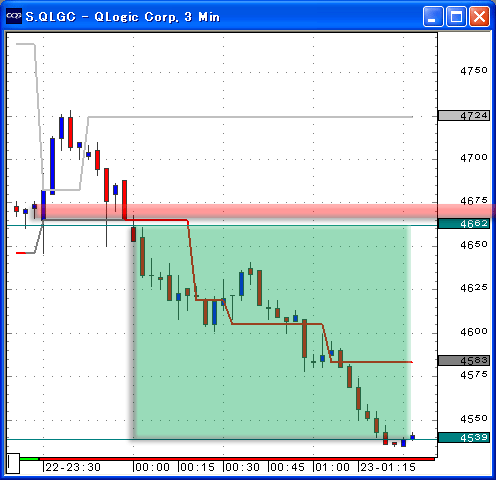Click the 01:00 time axis label
Image resolution: width=496 pixels, height=480 pixels.
click(x=332, y=467)
